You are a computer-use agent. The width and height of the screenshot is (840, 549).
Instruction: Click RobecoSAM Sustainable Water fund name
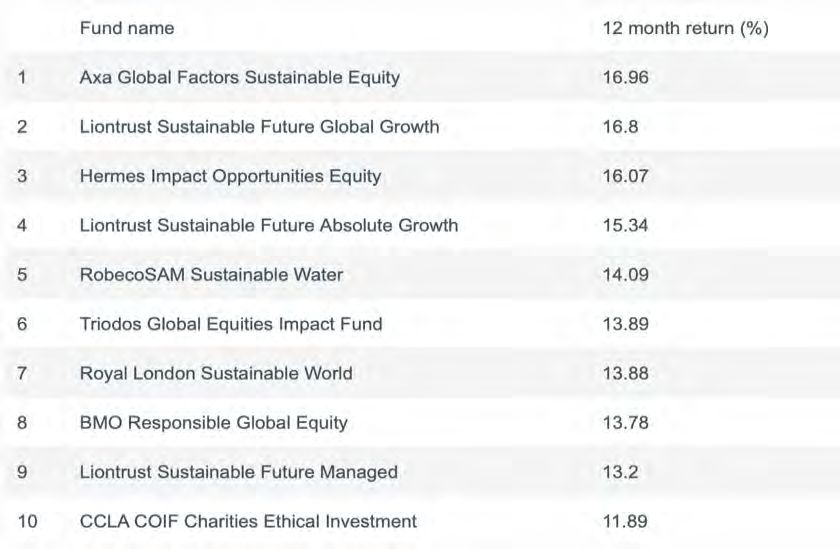(x=212, y=275)
